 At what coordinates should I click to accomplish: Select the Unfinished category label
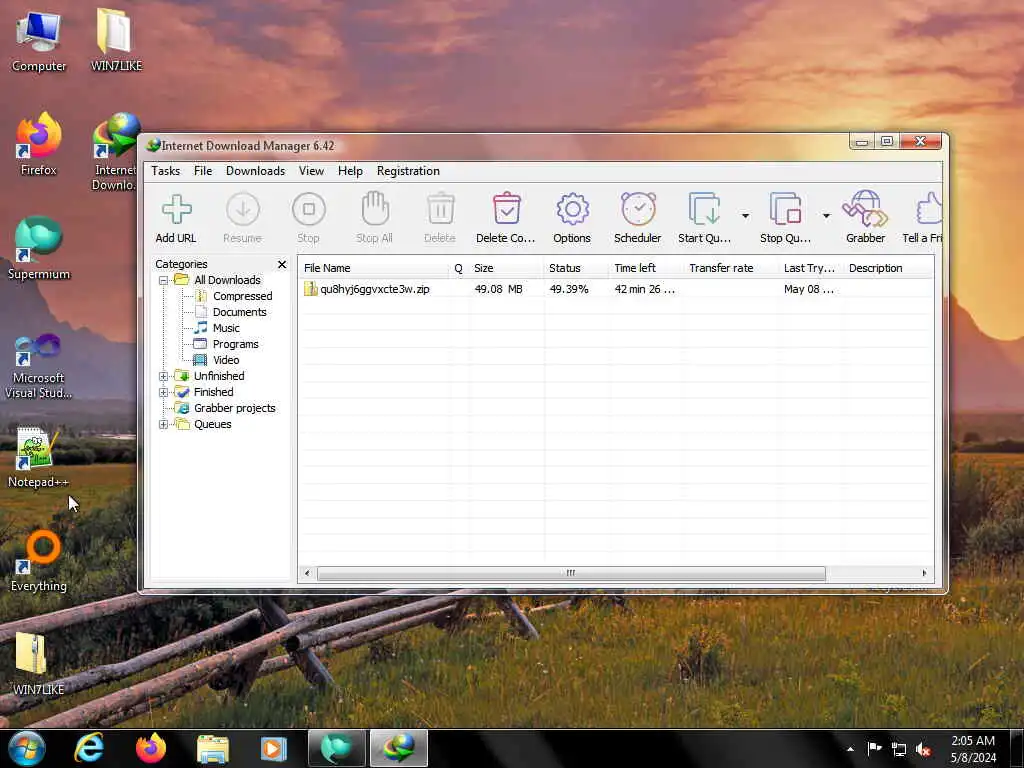[219, 376]
